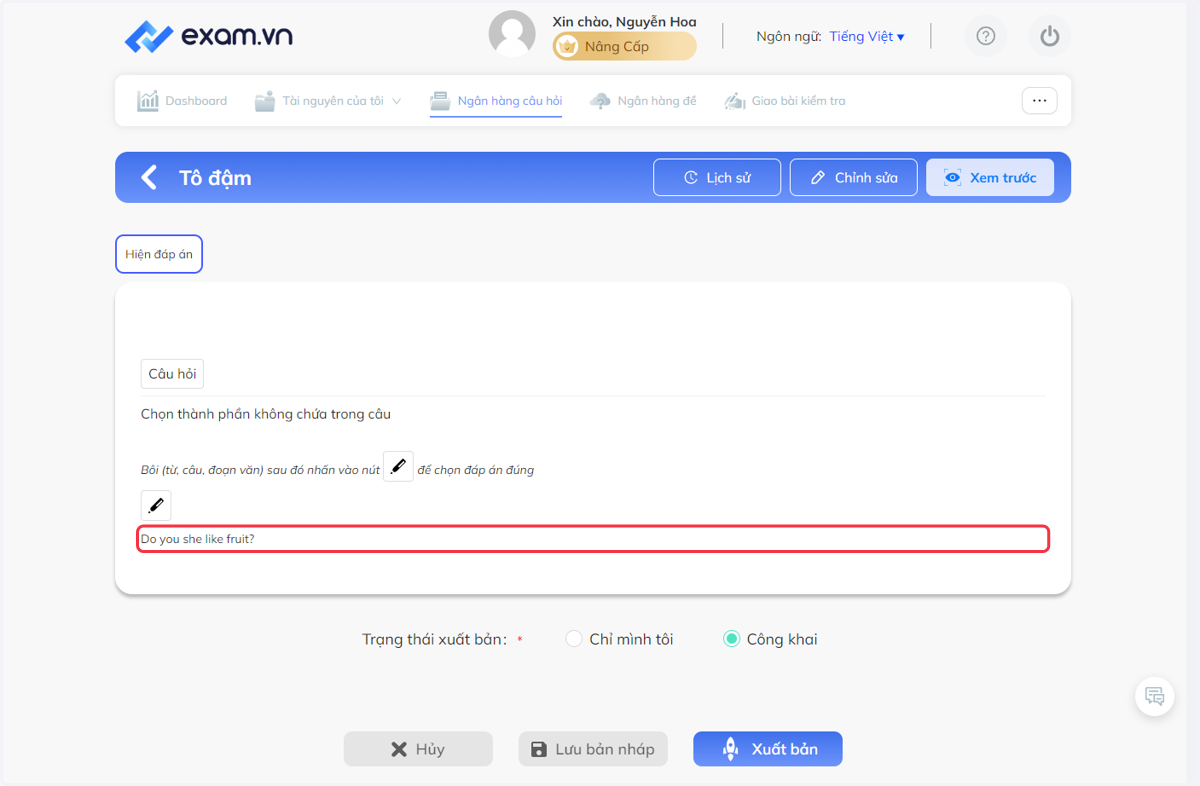Open the Giao bài kiểm tra tab
This screenshot has width=1200, height=786.
(785, 101)
